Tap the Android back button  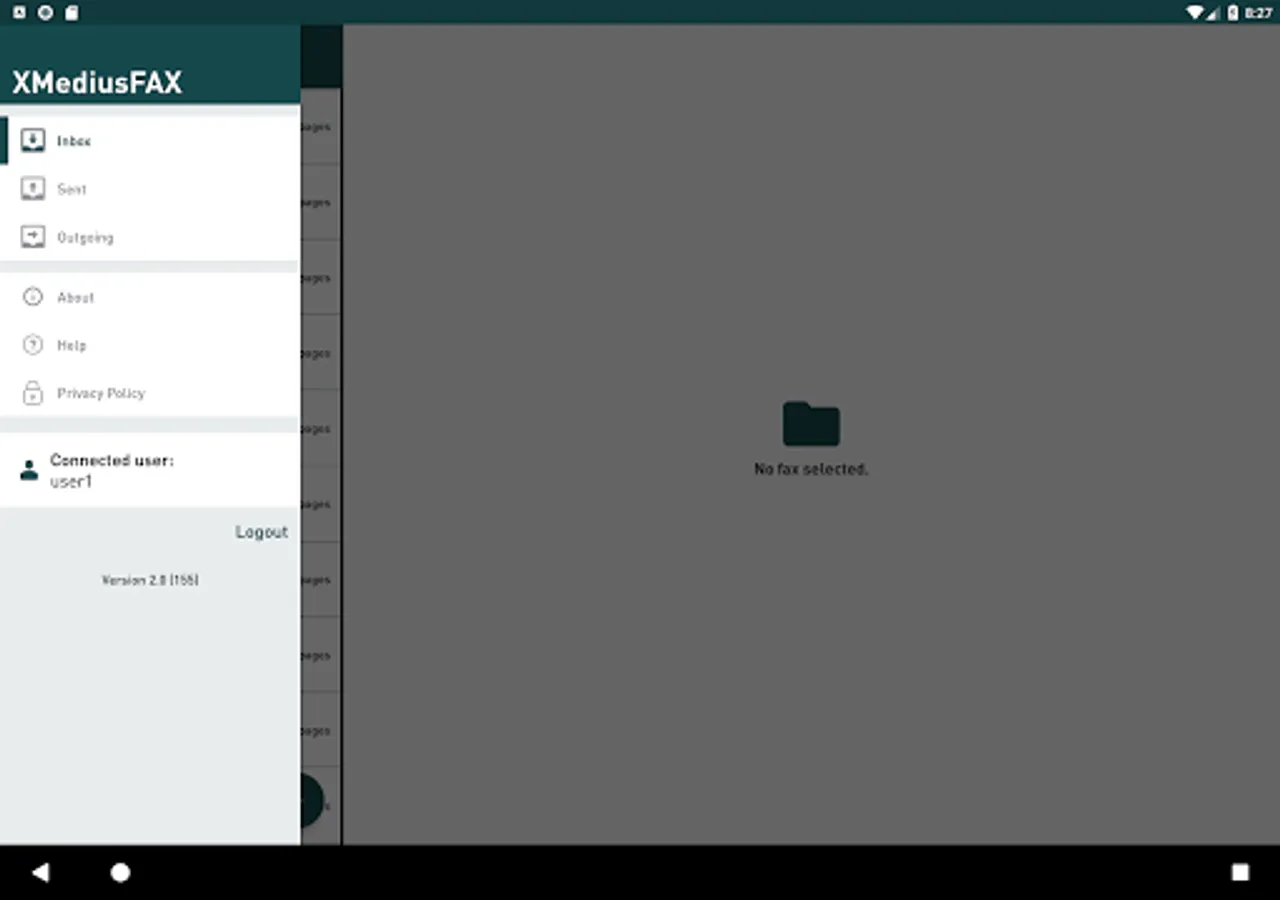tap(40, 872)
